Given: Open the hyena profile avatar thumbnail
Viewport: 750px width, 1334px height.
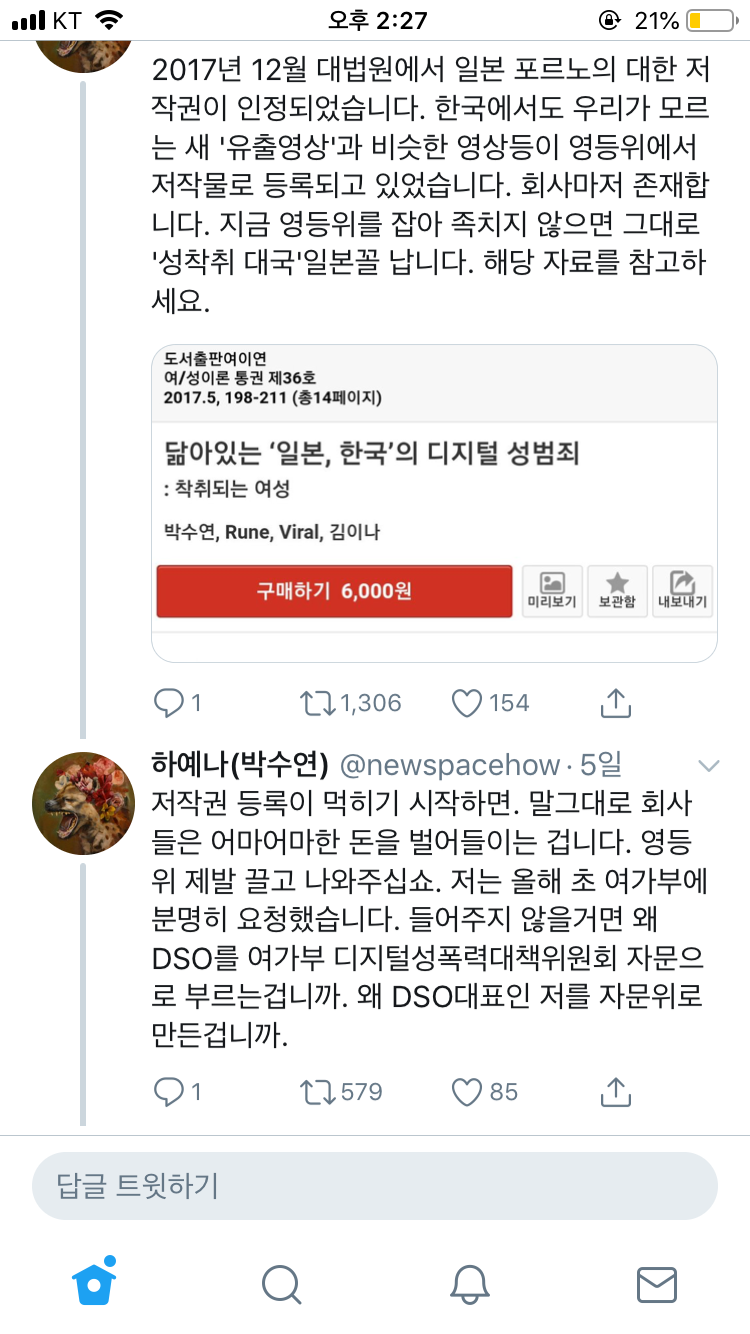Looking at the screenshot, I should (x=83, y=803).
